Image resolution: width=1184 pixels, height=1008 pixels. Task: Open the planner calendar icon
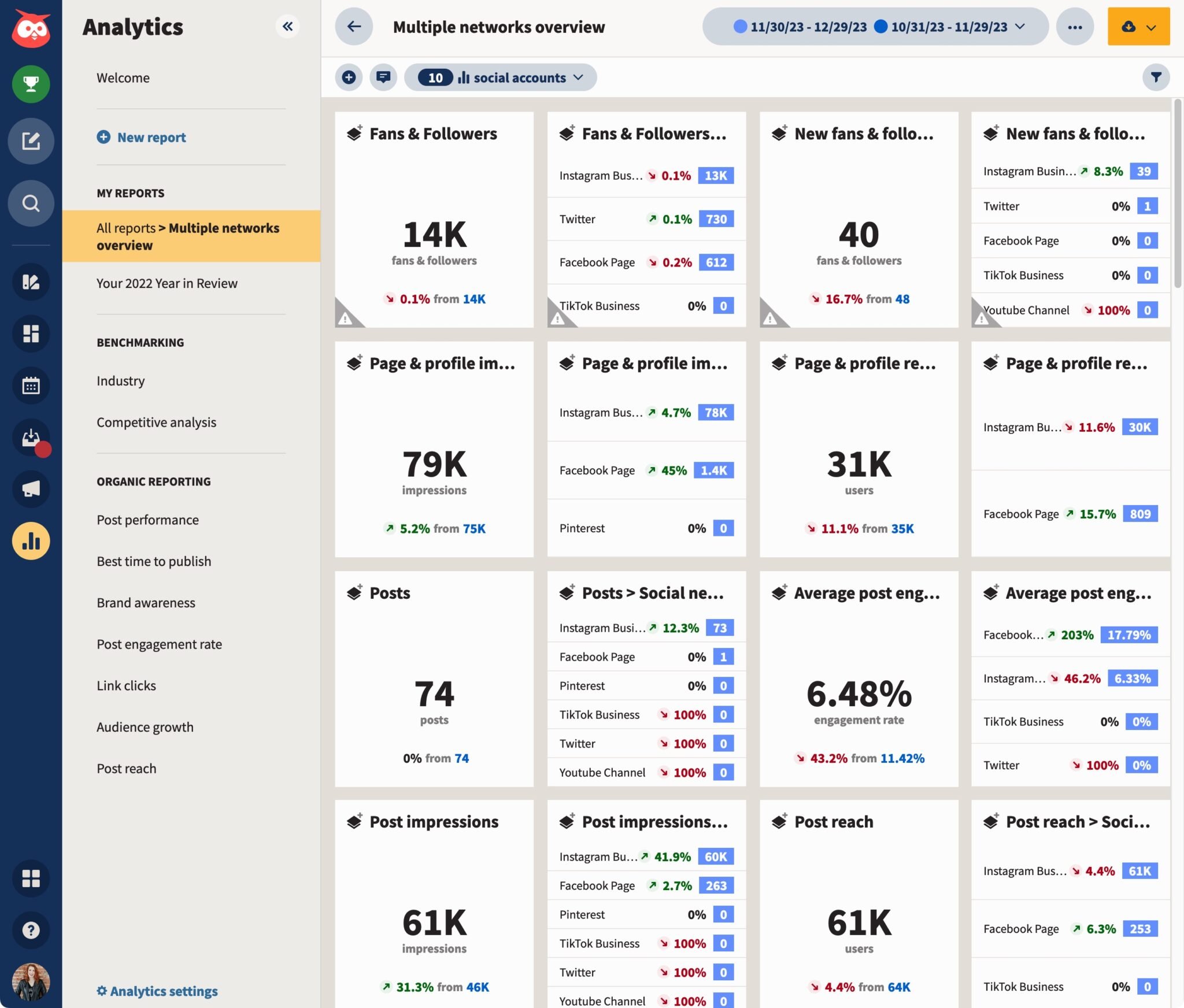click(31, 386)
